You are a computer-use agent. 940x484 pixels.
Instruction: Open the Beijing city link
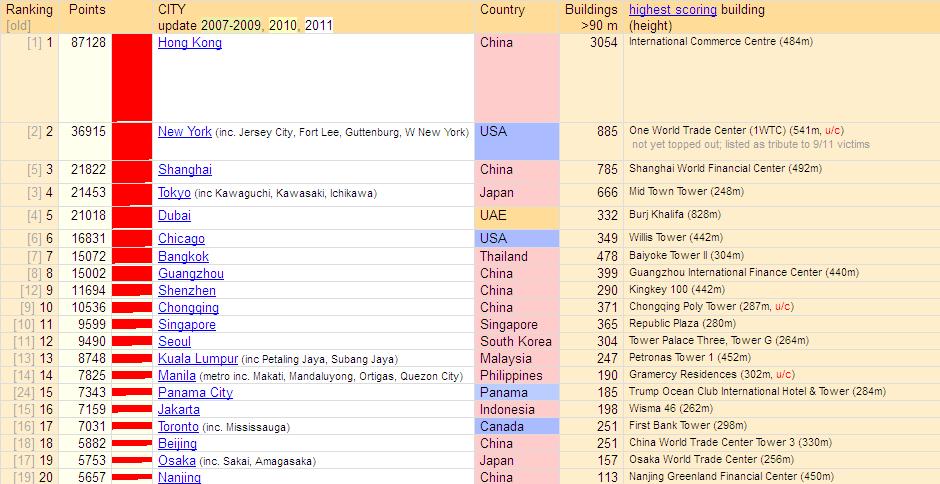177,444
